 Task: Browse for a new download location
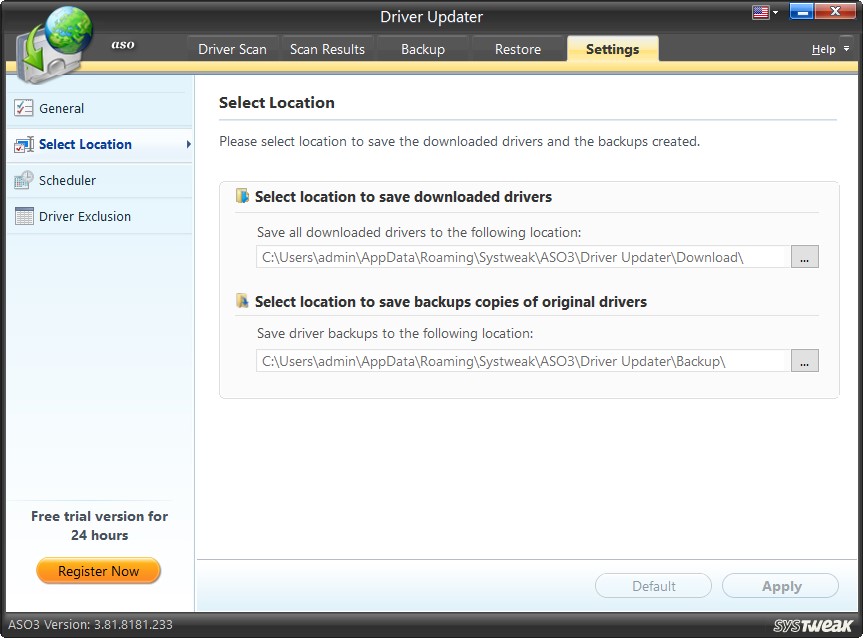(x=804, y=256)
